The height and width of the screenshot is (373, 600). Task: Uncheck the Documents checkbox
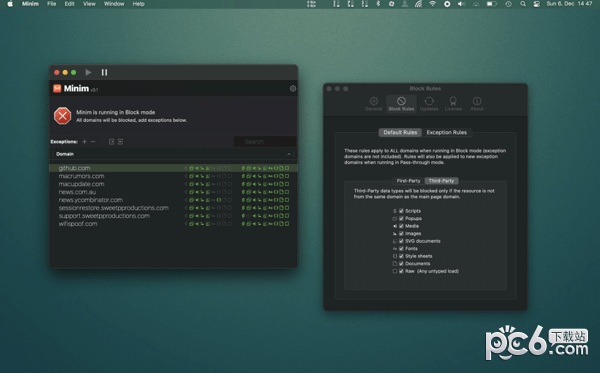401,264
